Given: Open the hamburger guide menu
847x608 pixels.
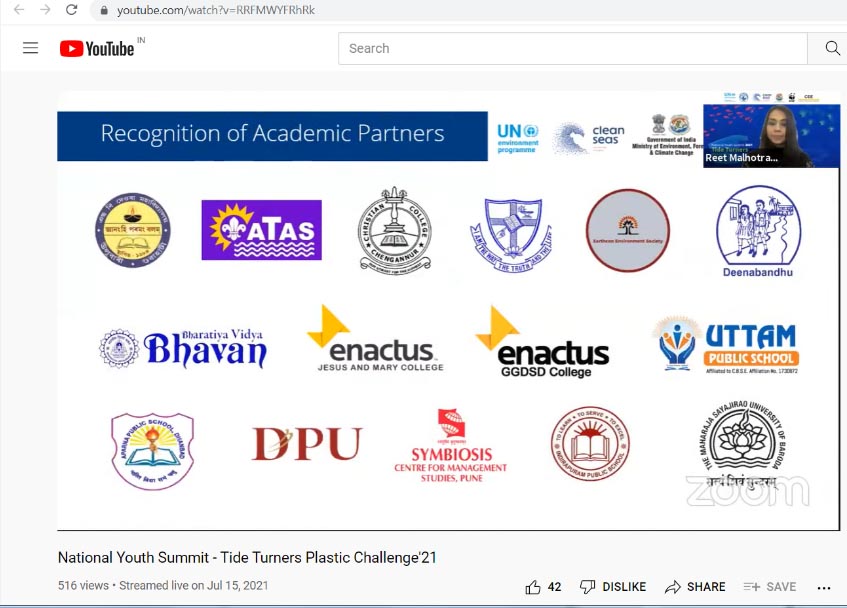Looking at the screenshot, I should pos(30,48).
